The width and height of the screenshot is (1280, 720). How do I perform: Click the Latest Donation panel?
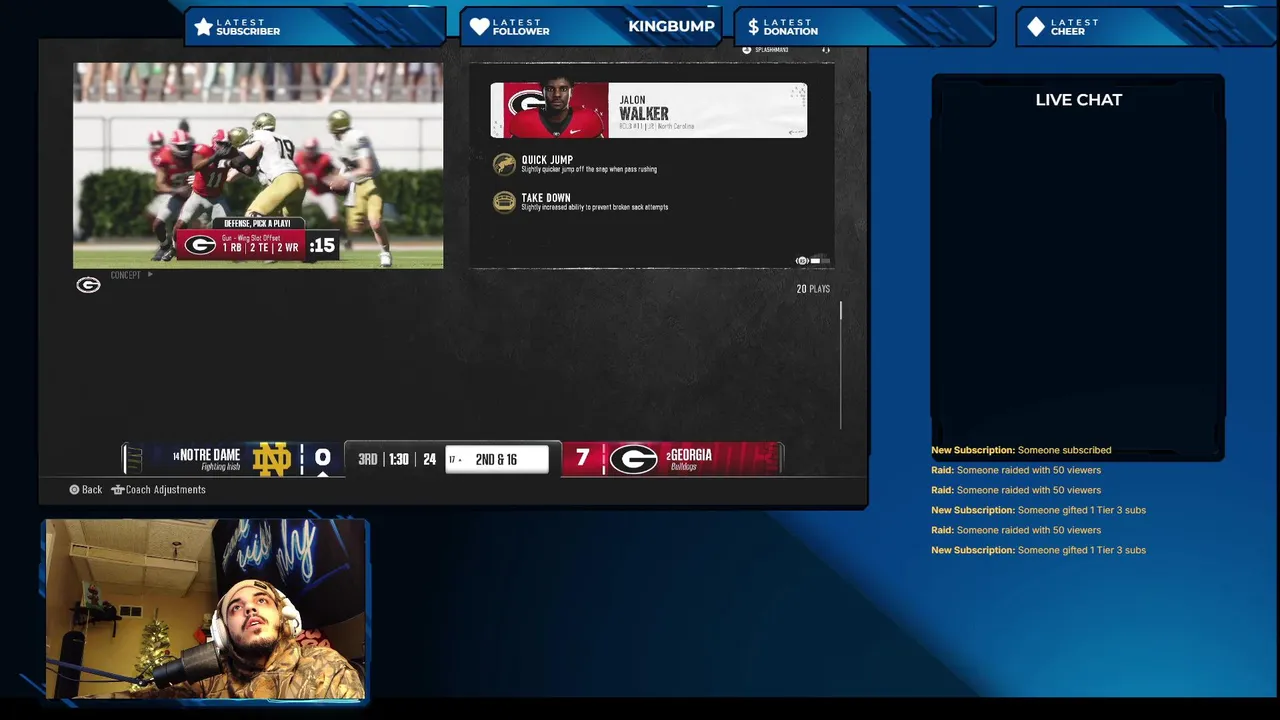pyautogui.click(x=865, y=27)
